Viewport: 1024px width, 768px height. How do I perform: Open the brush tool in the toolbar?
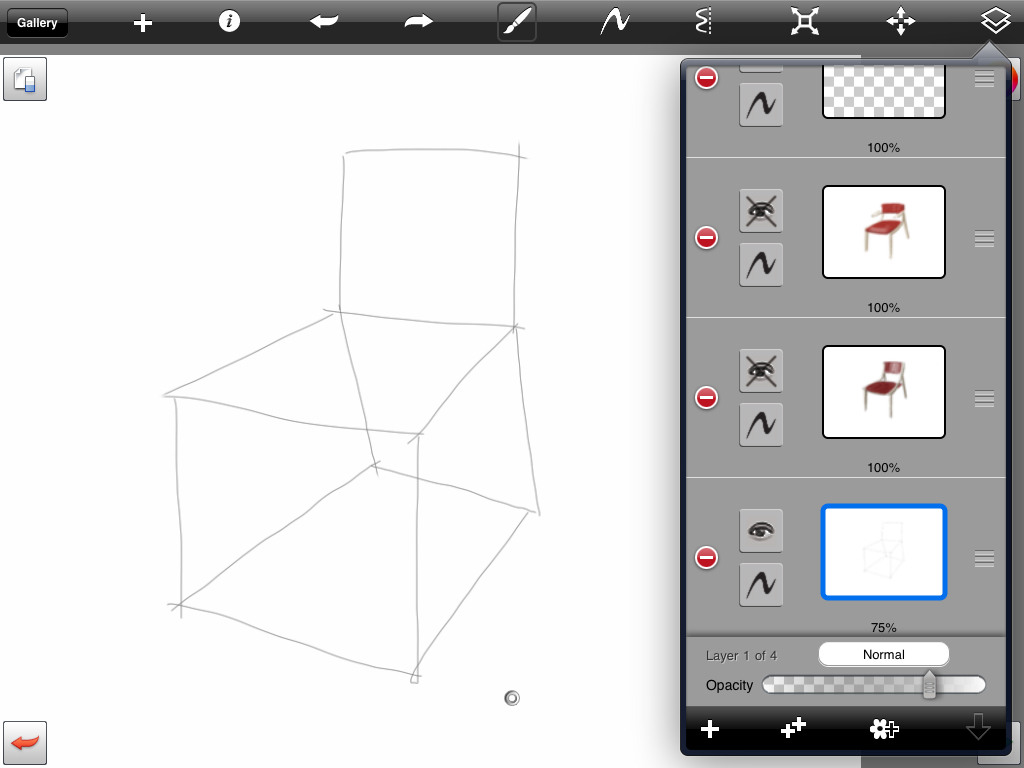click(517, 22)
